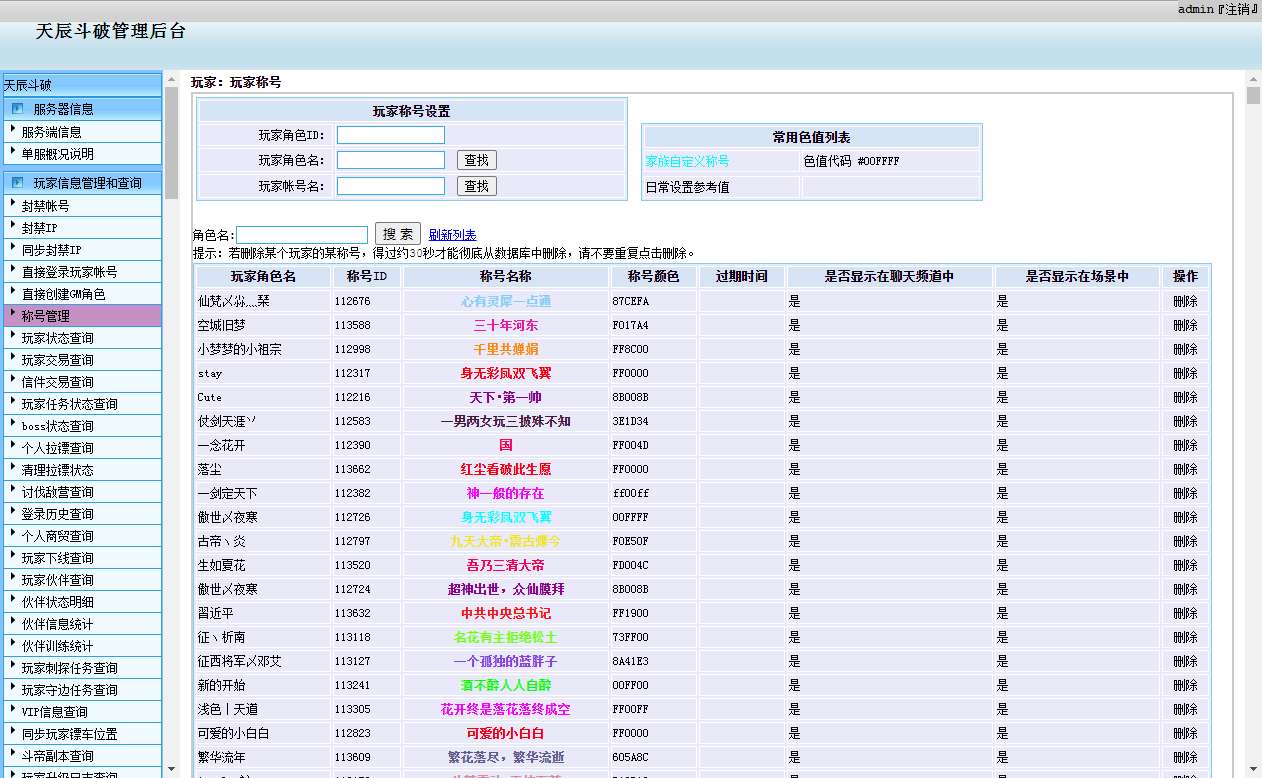Log out via the 注销 link
Screen dimensions: 1262x778
tap(1236, 9)
